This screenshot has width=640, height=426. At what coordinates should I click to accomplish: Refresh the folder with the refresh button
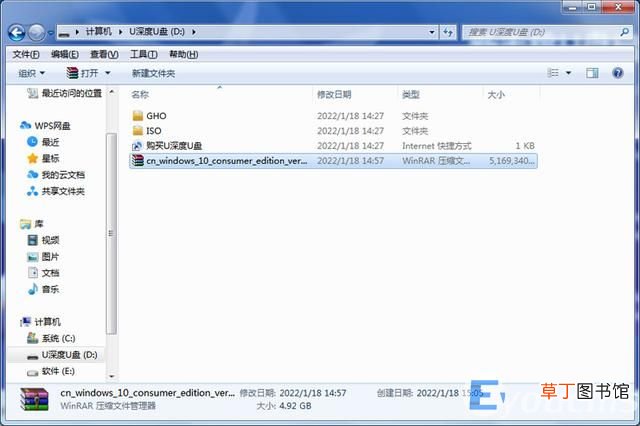pos(448,32)
